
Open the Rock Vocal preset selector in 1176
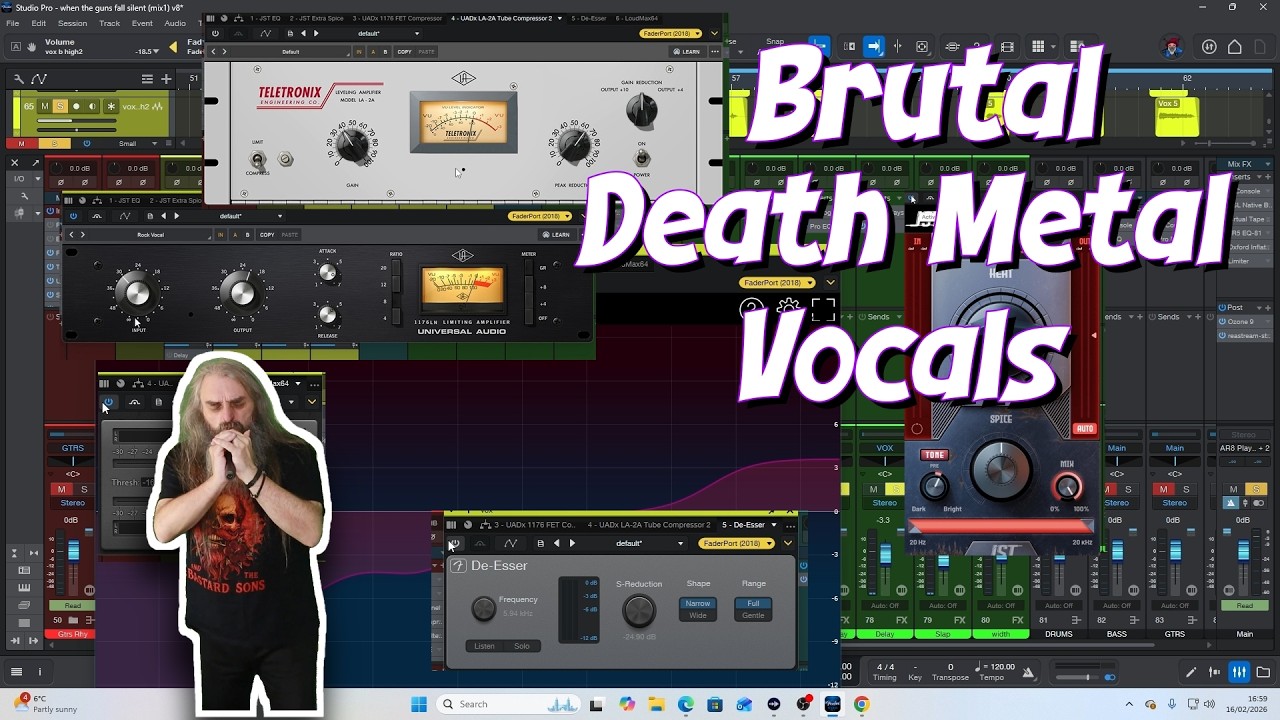pyautogui.click(x=150, y=235)
